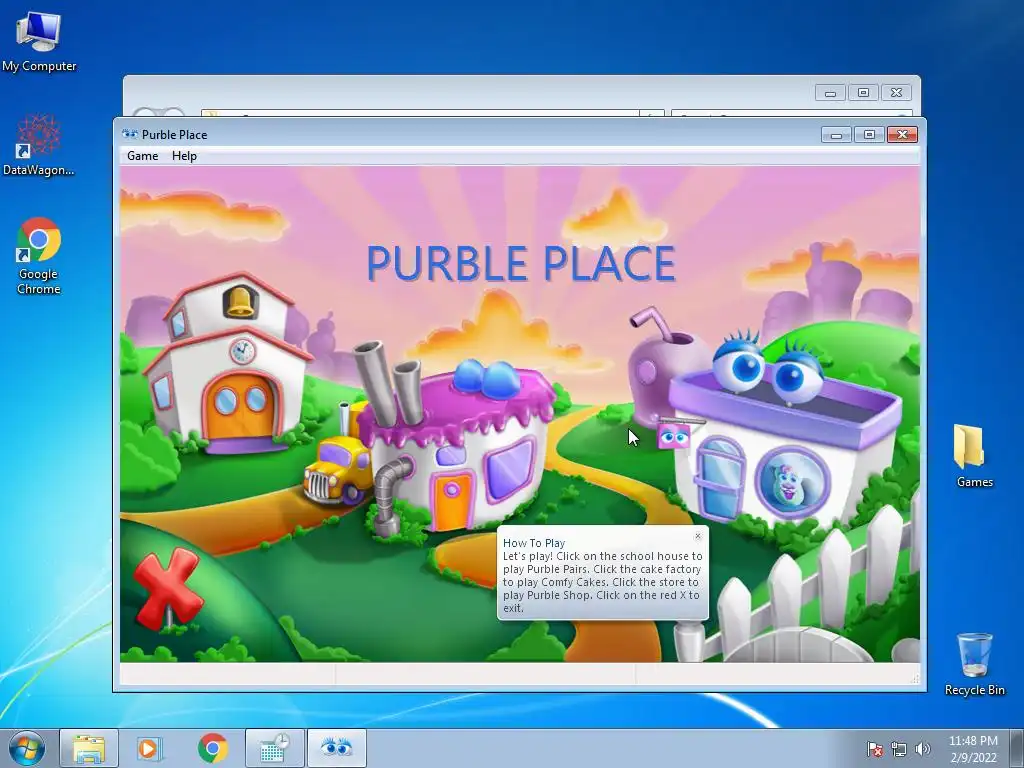Open the Game menu
1024x768 pixels.
(142, 156)
